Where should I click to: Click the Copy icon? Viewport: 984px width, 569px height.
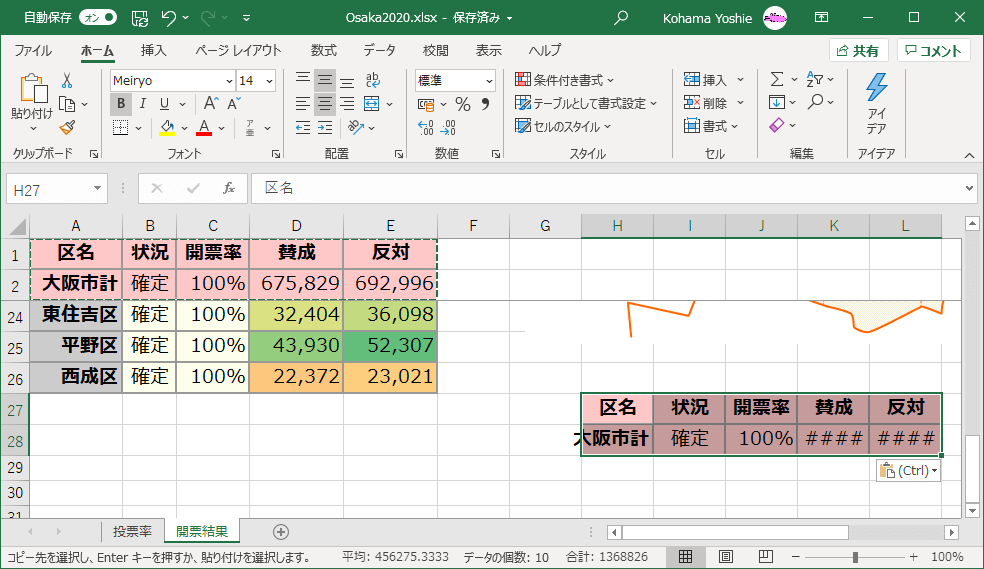(x=67, y=104)
